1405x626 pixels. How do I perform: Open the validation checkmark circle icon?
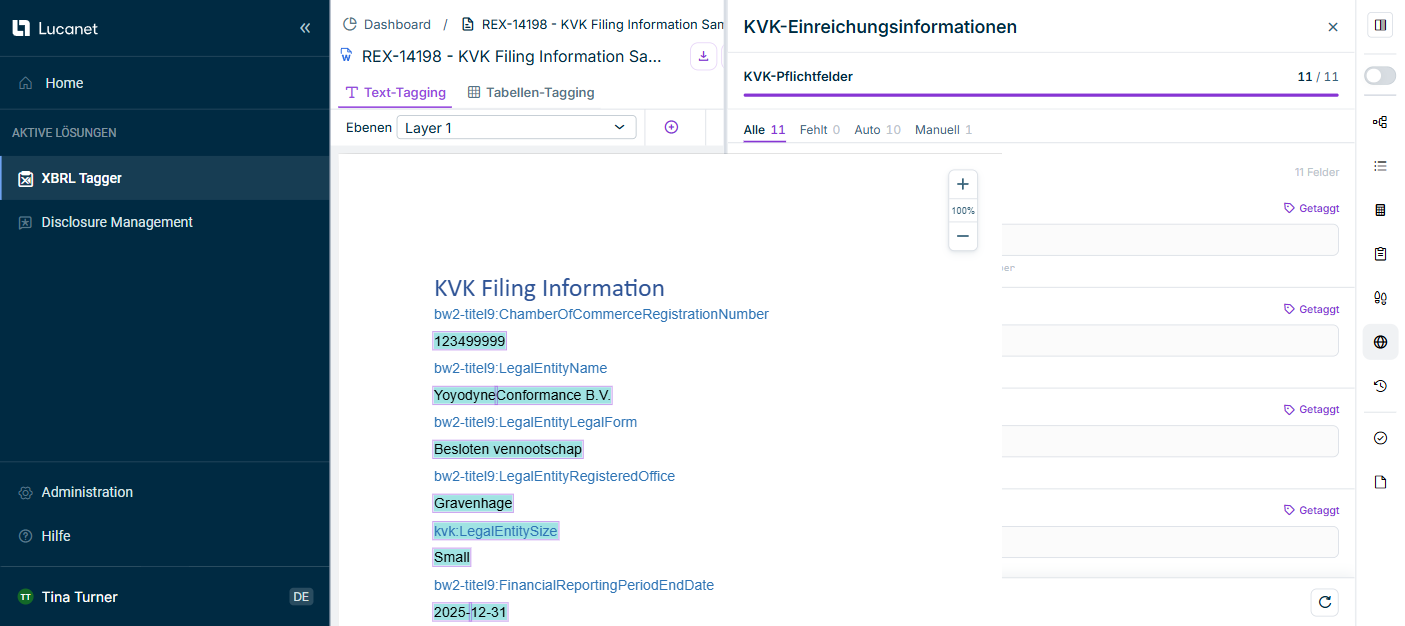(1381, 438)
